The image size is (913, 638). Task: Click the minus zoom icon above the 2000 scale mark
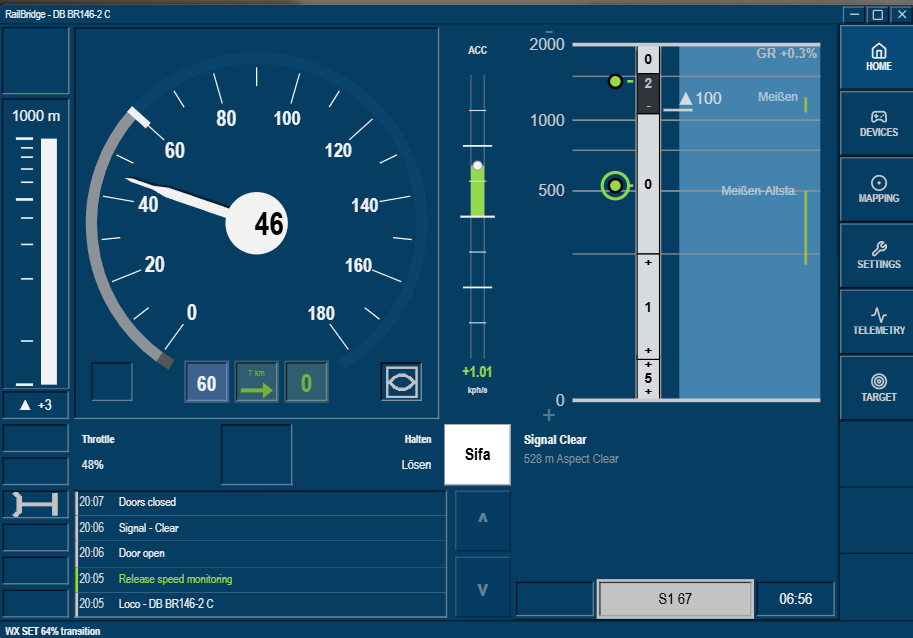(x=548, y=33)
